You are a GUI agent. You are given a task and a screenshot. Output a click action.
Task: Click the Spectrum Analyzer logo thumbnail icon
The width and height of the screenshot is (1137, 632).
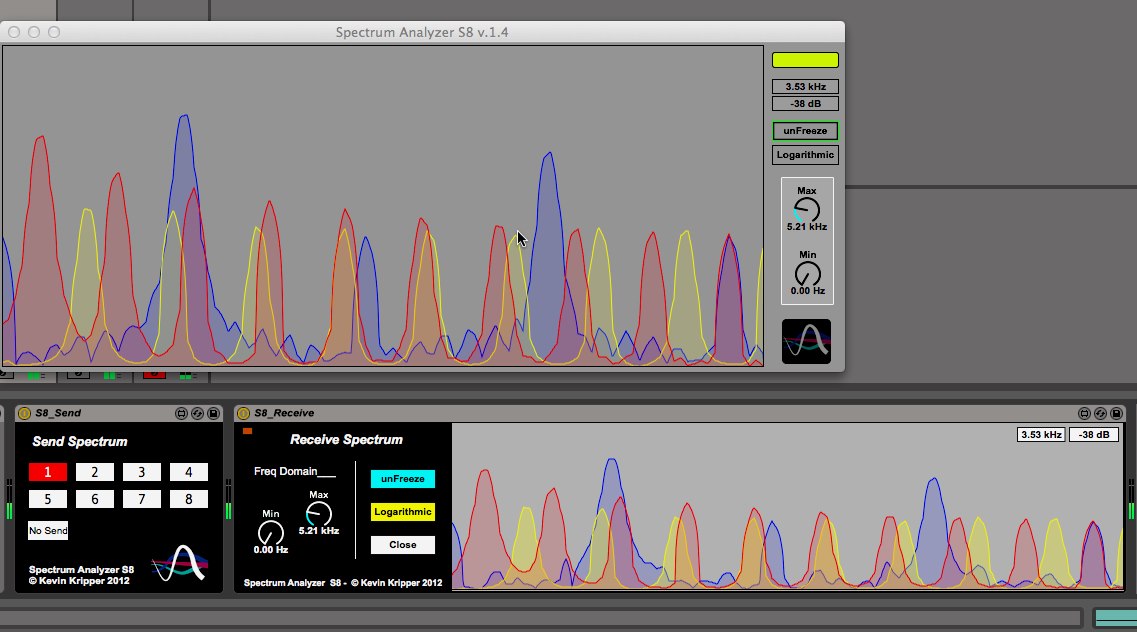(x=805, y=340)
